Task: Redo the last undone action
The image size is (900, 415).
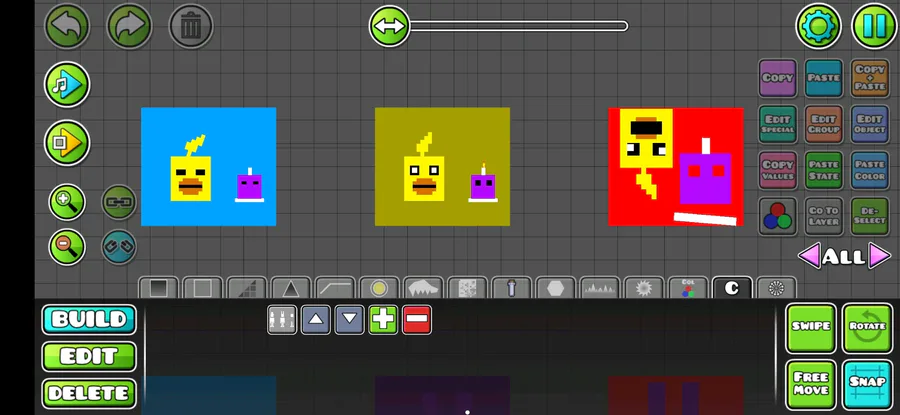Action: tap(129, 26)
